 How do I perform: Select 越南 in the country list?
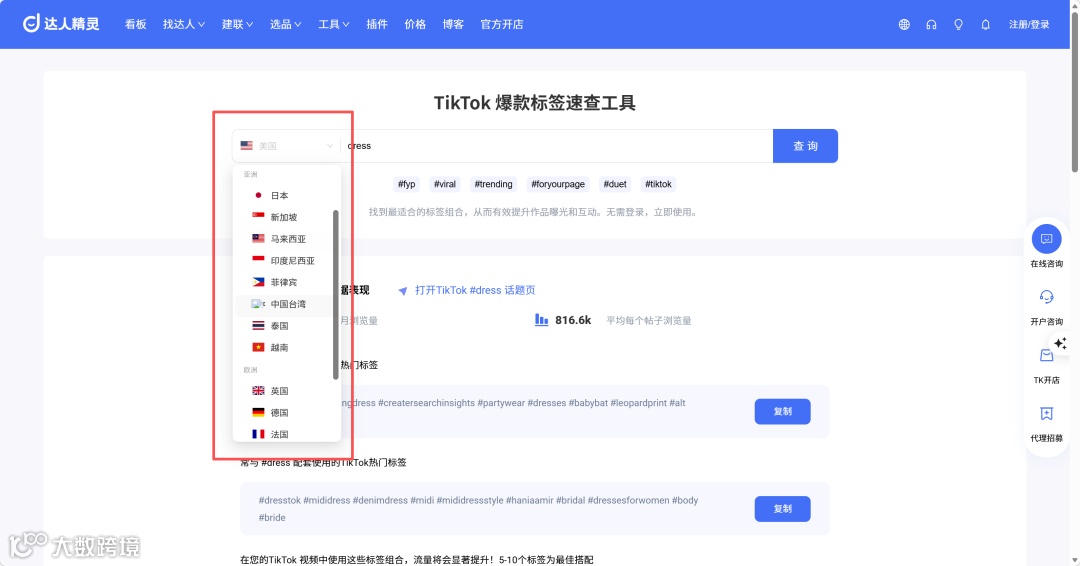pos(288,347)
